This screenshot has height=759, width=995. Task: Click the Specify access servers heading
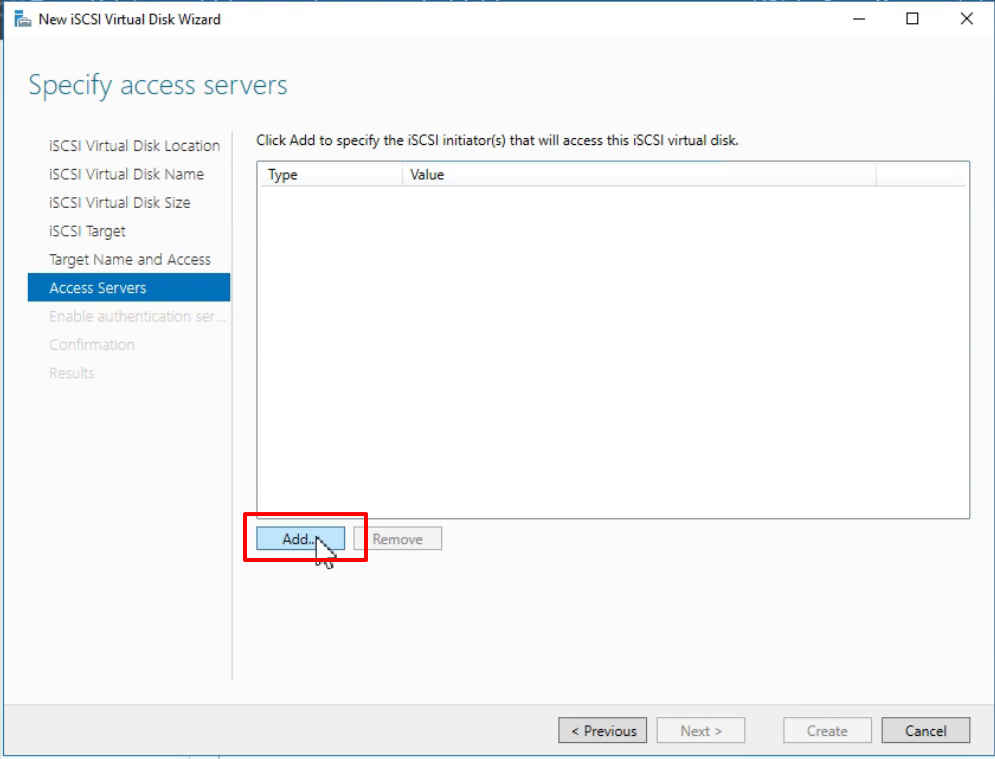point(158,86)
